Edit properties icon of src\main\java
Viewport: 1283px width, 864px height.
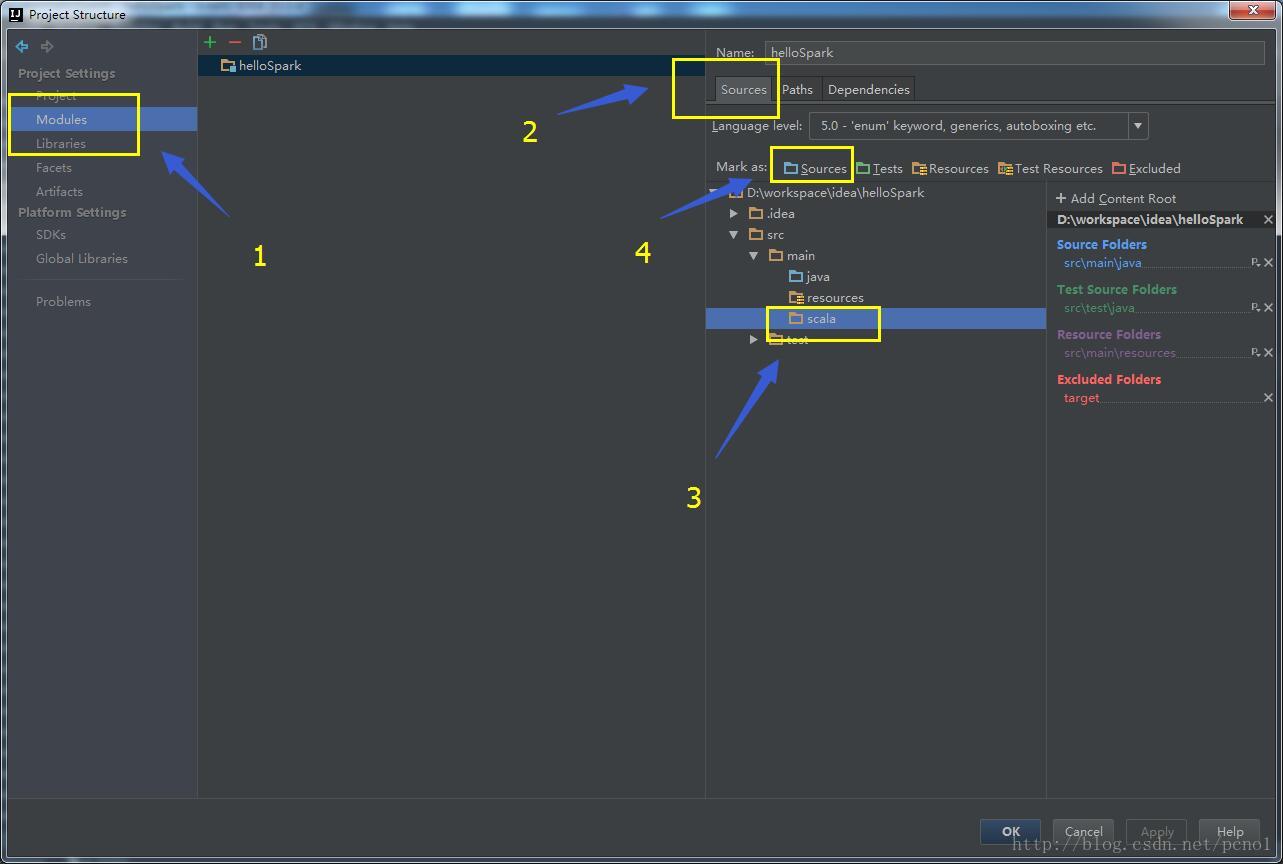point(1255,263)
